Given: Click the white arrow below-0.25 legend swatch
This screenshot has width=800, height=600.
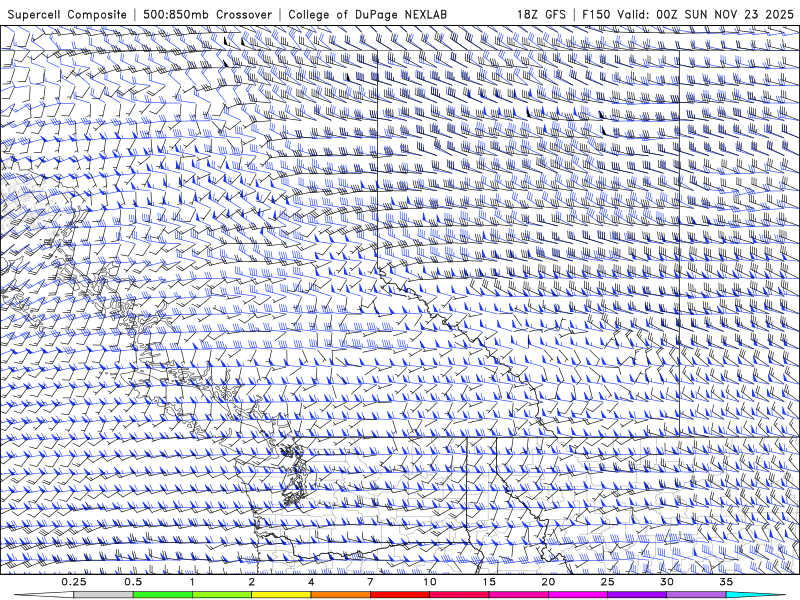Looking at the screenshot, I should pos(44,595).
